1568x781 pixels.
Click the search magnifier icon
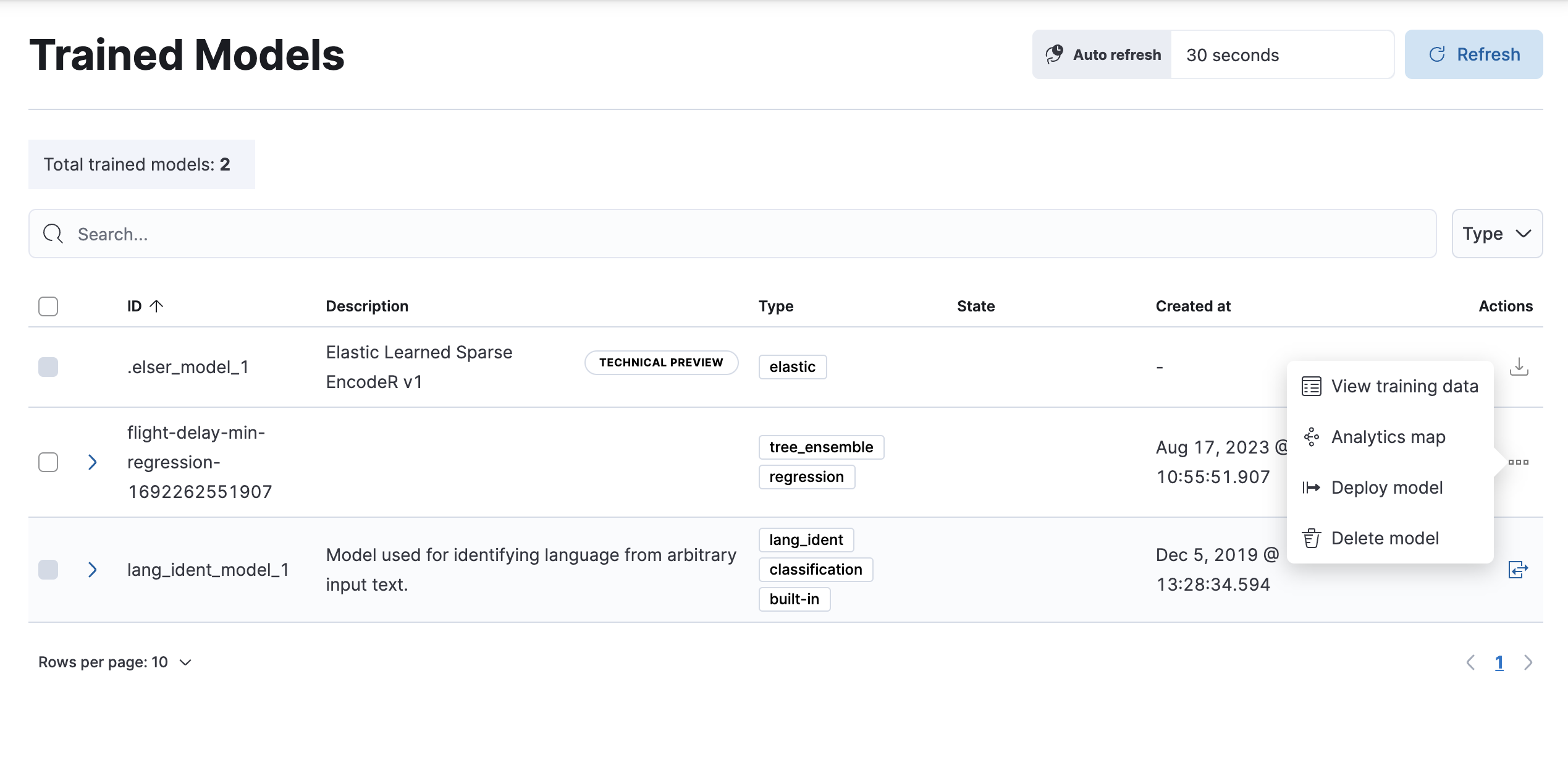pos(52,234)
